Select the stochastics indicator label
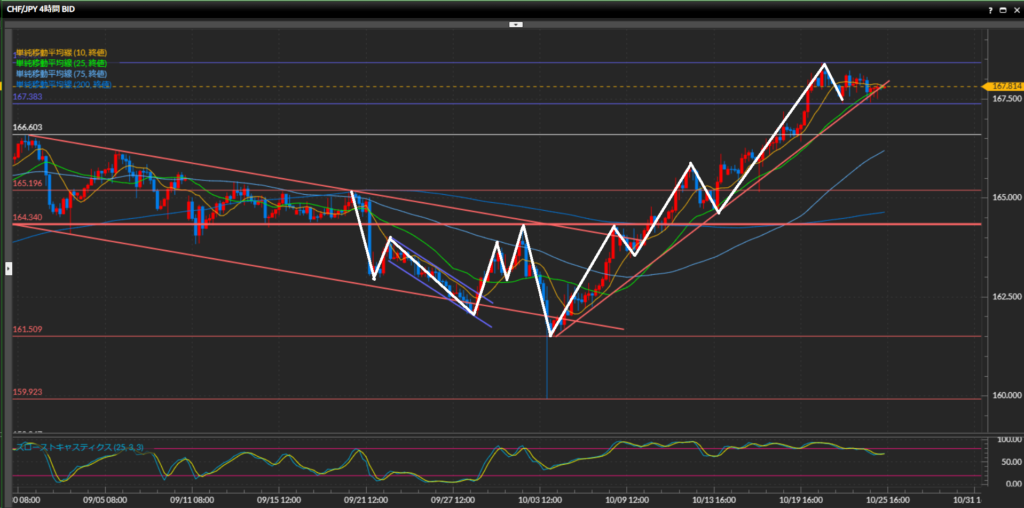This screenshot has height=508, width=1024. click(x=78, y=446)
